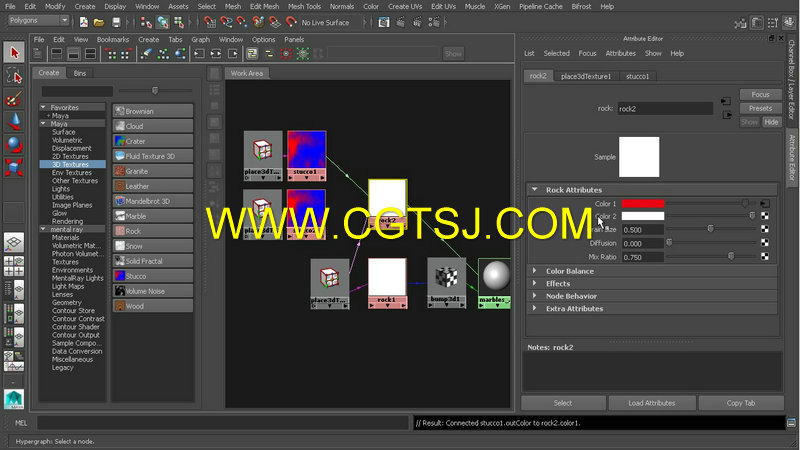
Task: Click the Focus button
Action: coord(760,94)
